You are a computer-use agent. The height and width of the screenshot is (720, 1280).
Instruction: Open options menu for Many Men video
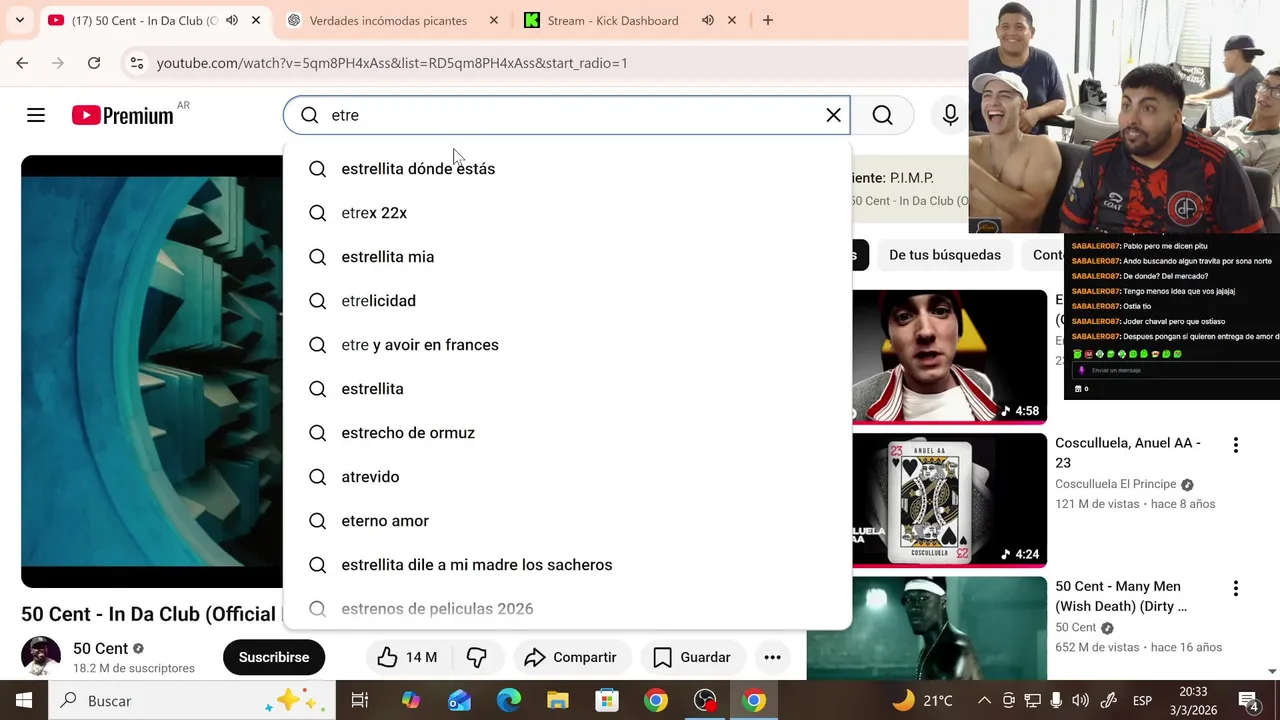1236,589
